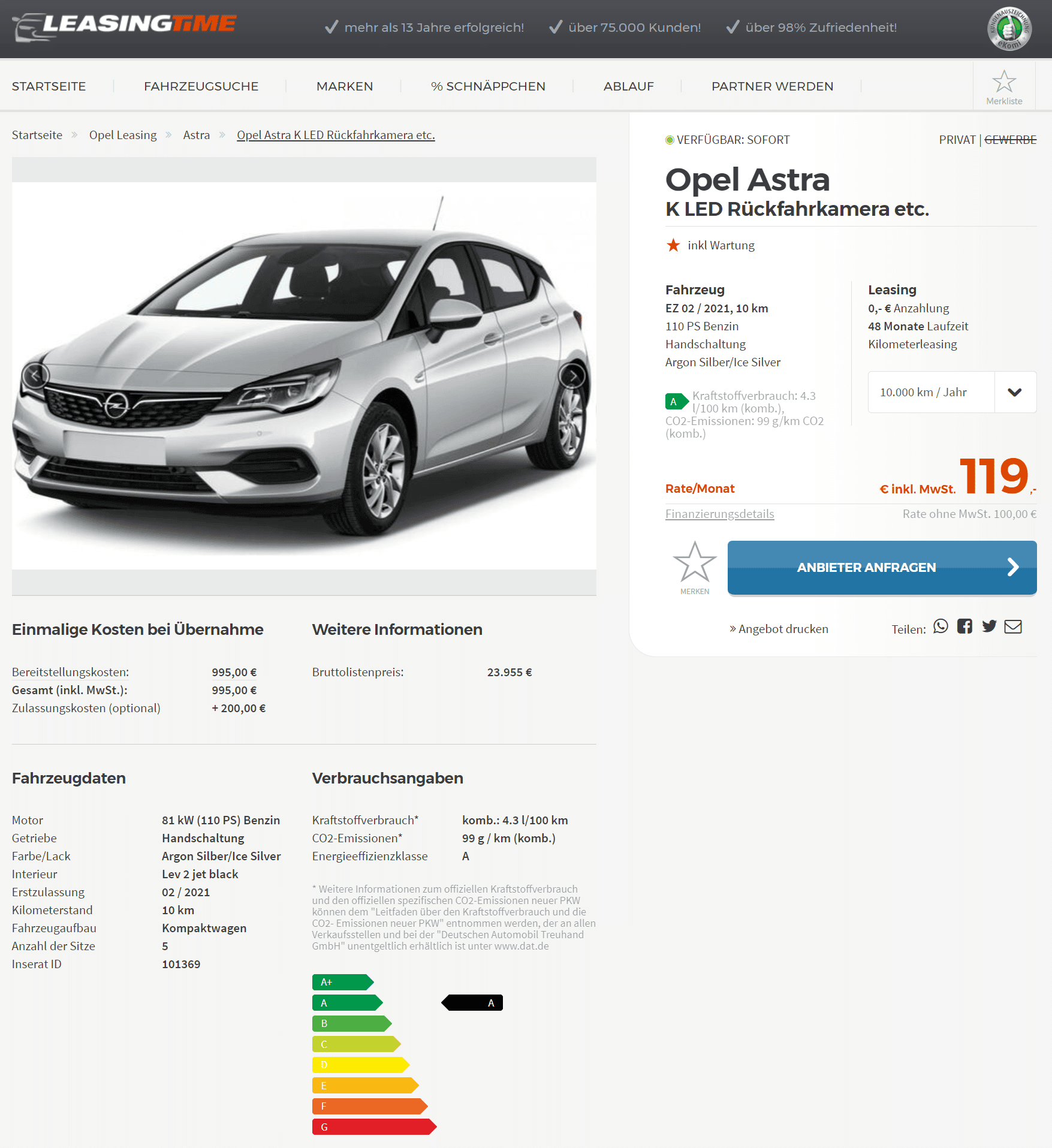Click the yellow D efficiency bar
The height and width of the screenshot is (1148, 1052).
click(361, 1065)
